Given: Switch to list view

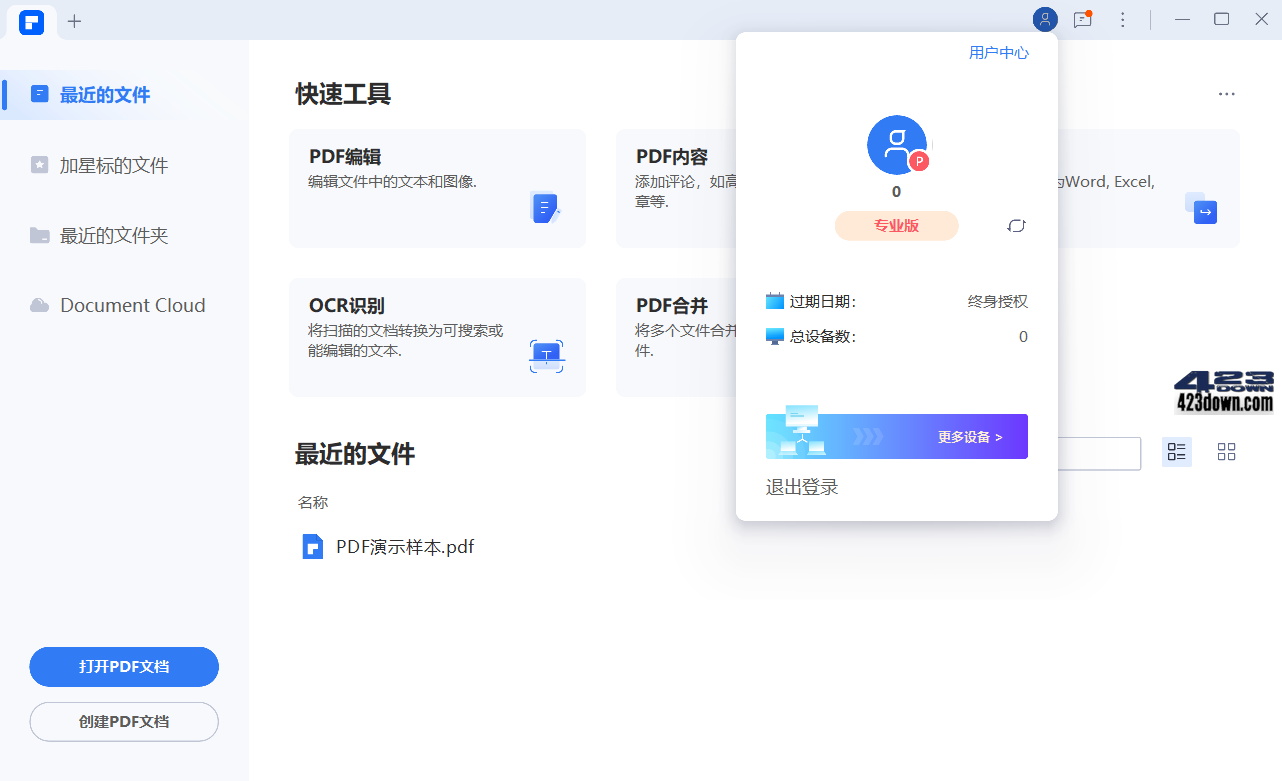Looking at the screenshot, I should (1176, 452).
